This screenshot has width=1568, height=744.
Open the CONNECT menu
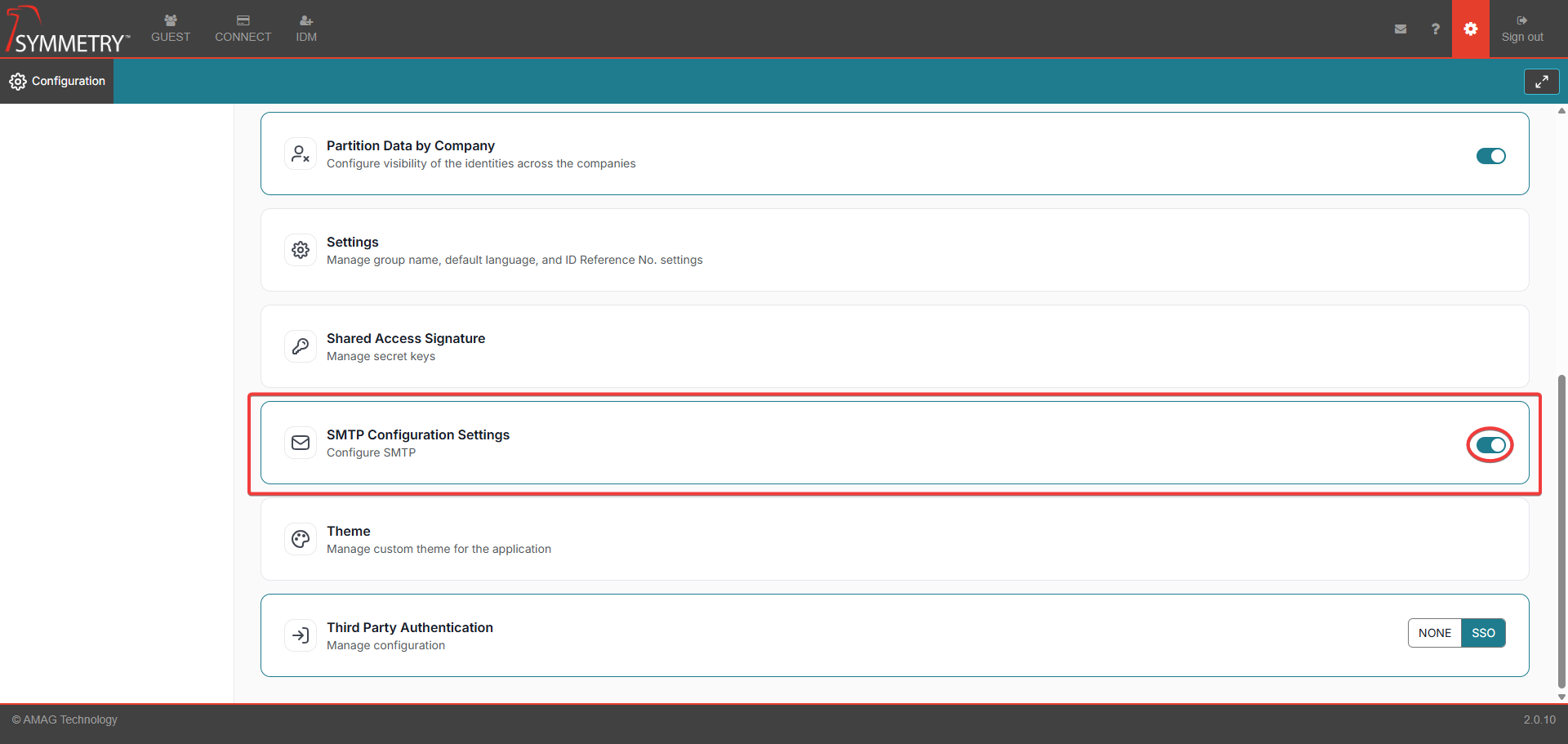click(x=243, y=29)
